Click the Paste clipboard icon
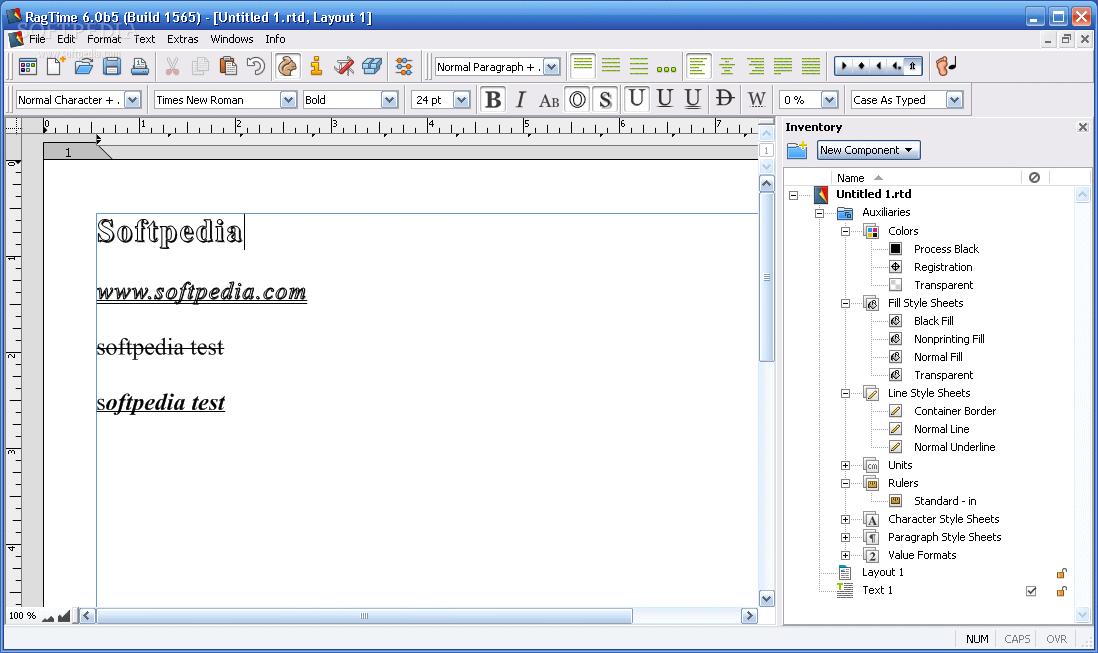 228,66
